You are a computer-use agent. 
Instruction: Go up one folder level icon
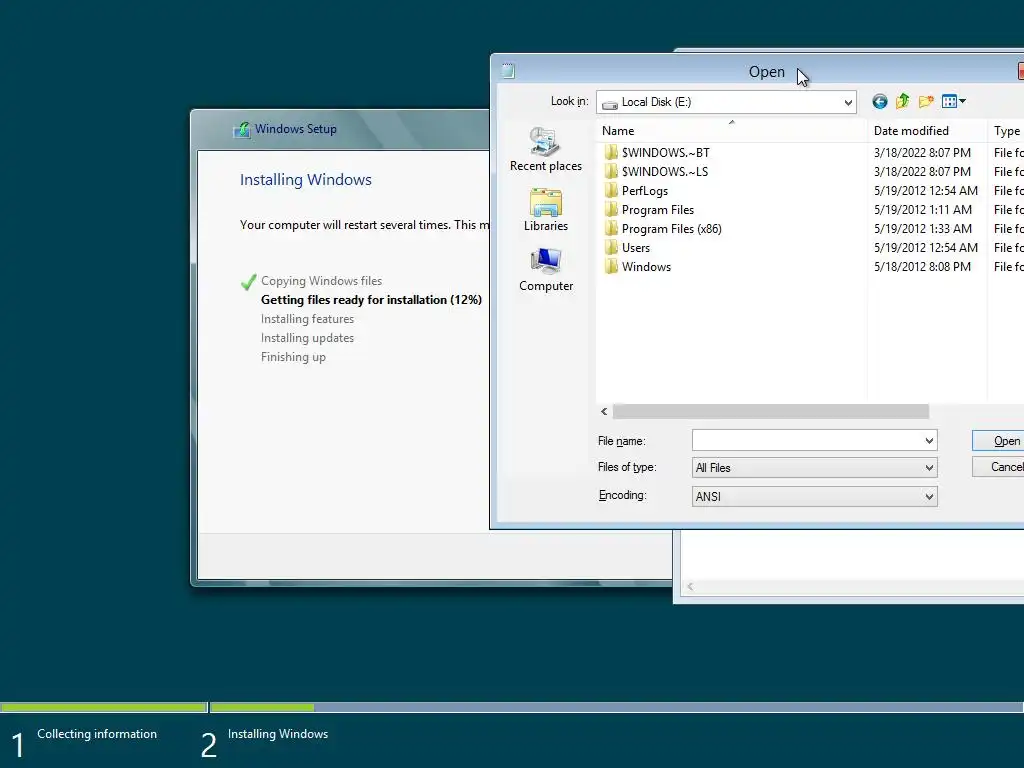pyautogui.click(x=903, y=101)
